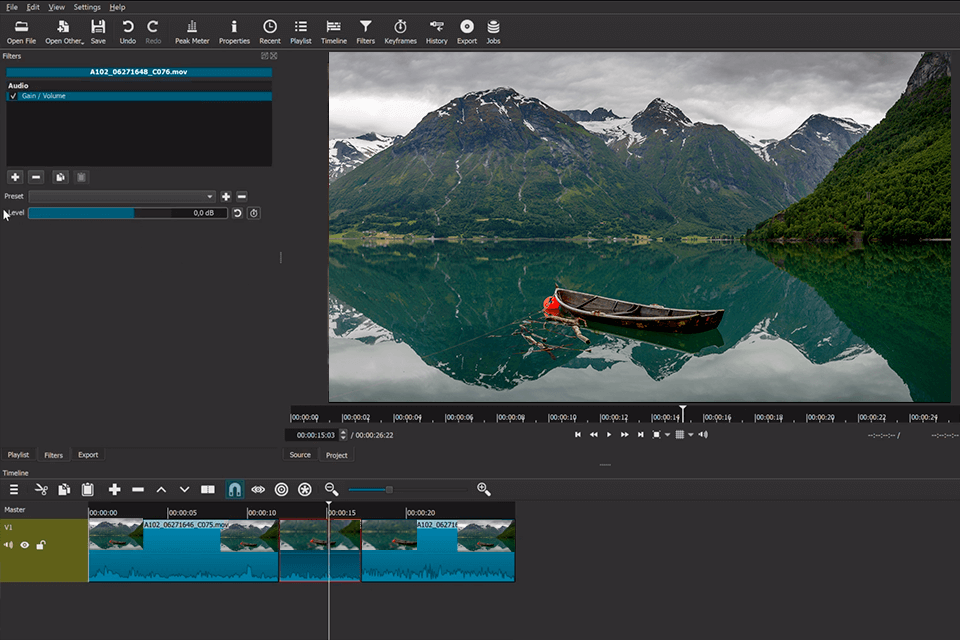Click the scissors cut icon in timeline

click(41, 489)
